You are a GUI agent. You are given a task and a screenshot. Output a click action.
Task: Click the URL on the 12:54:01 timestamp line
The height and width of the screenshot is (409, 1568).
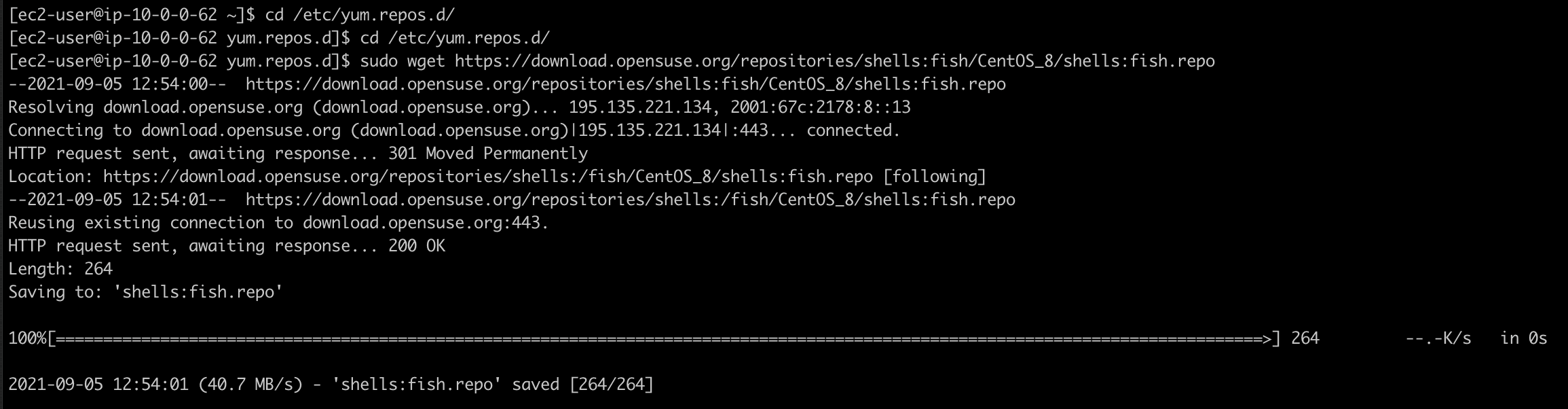click(631, 200)
